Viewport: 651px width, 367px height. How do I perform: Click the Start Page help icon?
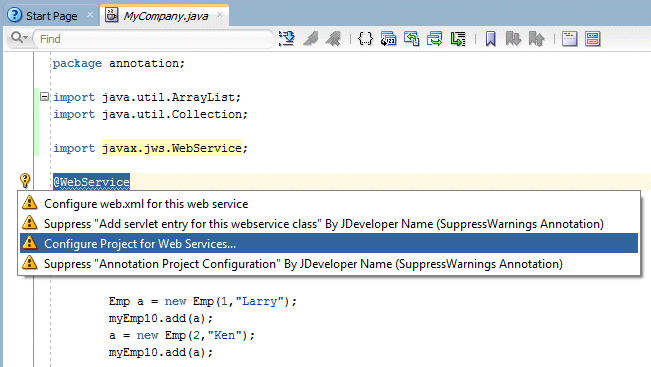pos(14,15)
